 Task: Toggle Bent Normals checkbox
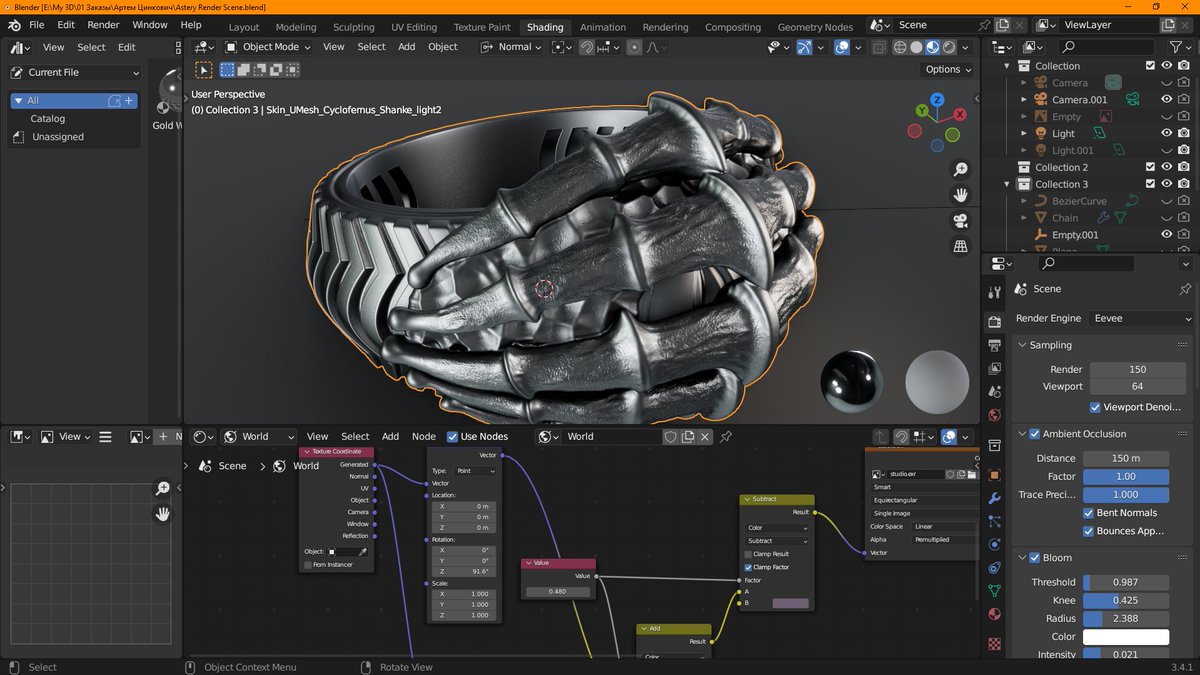click(1088, 513)
